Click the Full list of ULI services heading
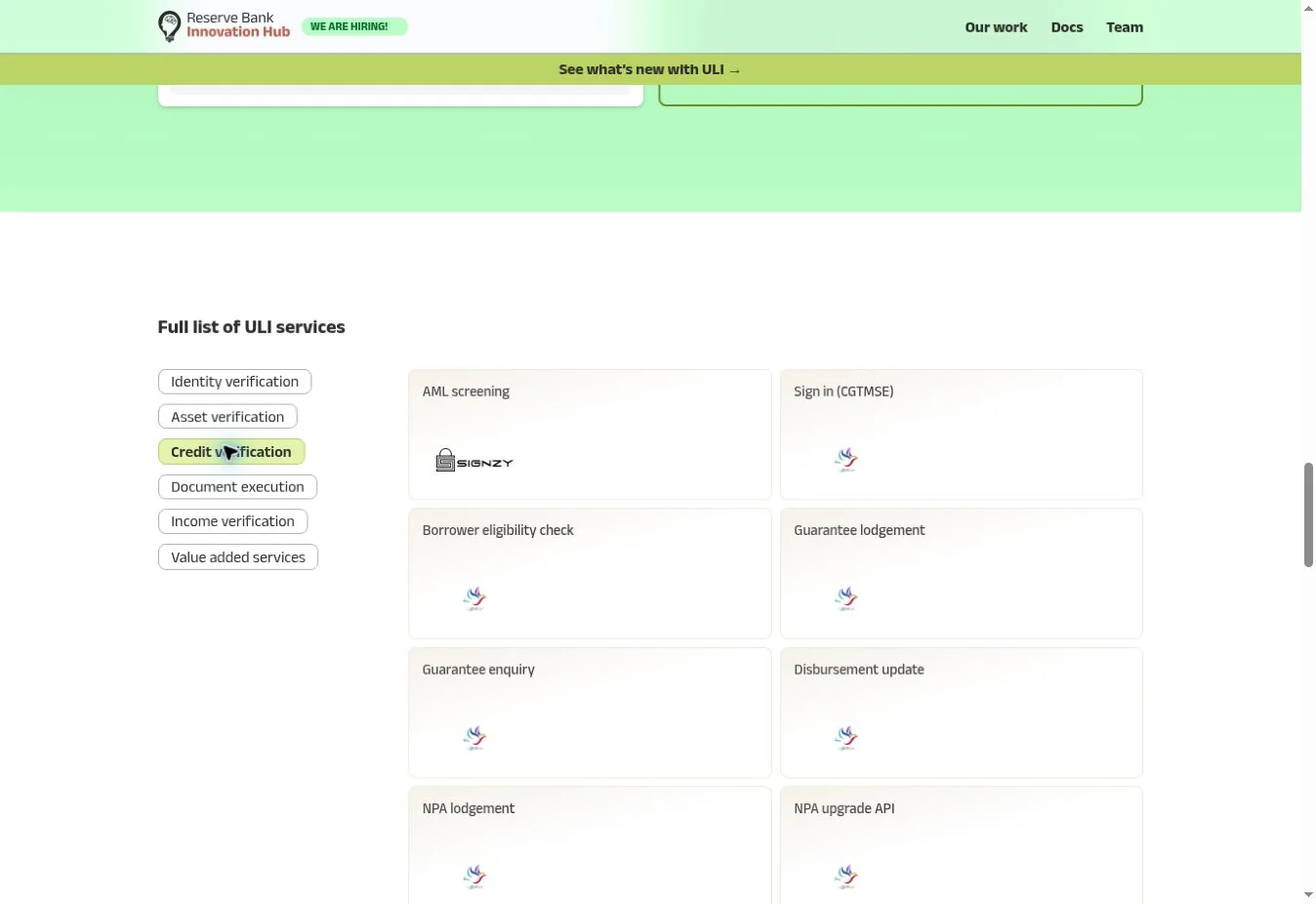Image resolution: width=1316 pixels, height=904 pixels. coord(252,327)
